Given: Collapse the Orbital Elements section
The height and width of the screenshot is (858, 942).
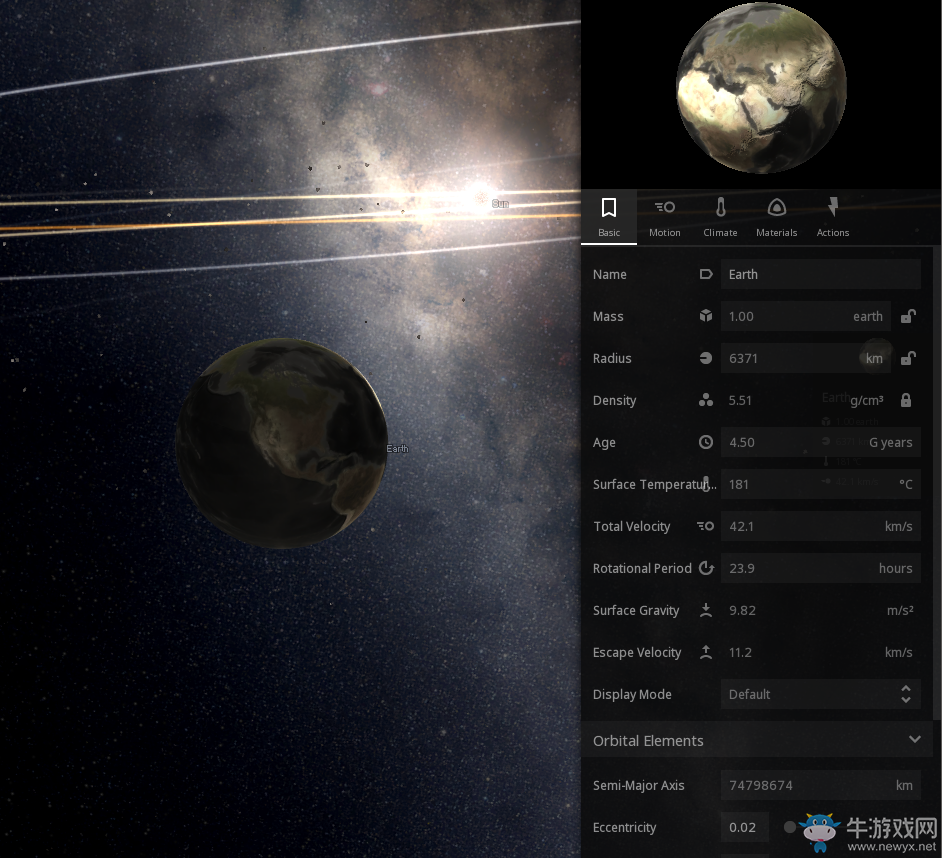Looking at the screenshot, I should tap(914, 740).
